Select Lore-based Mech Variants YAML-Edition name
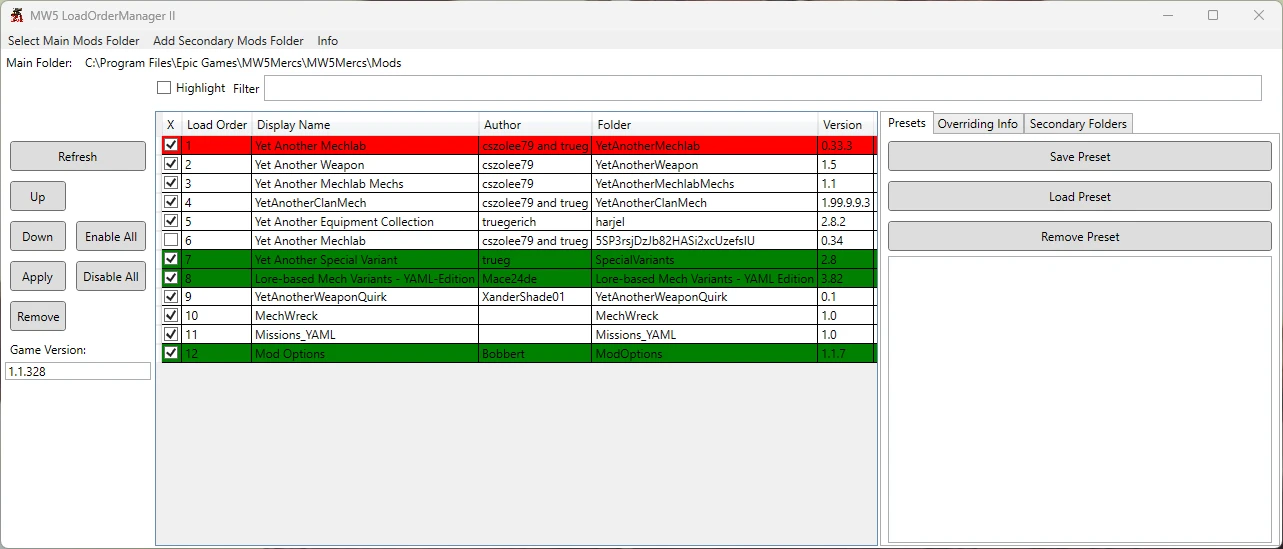 coord(365,278)
